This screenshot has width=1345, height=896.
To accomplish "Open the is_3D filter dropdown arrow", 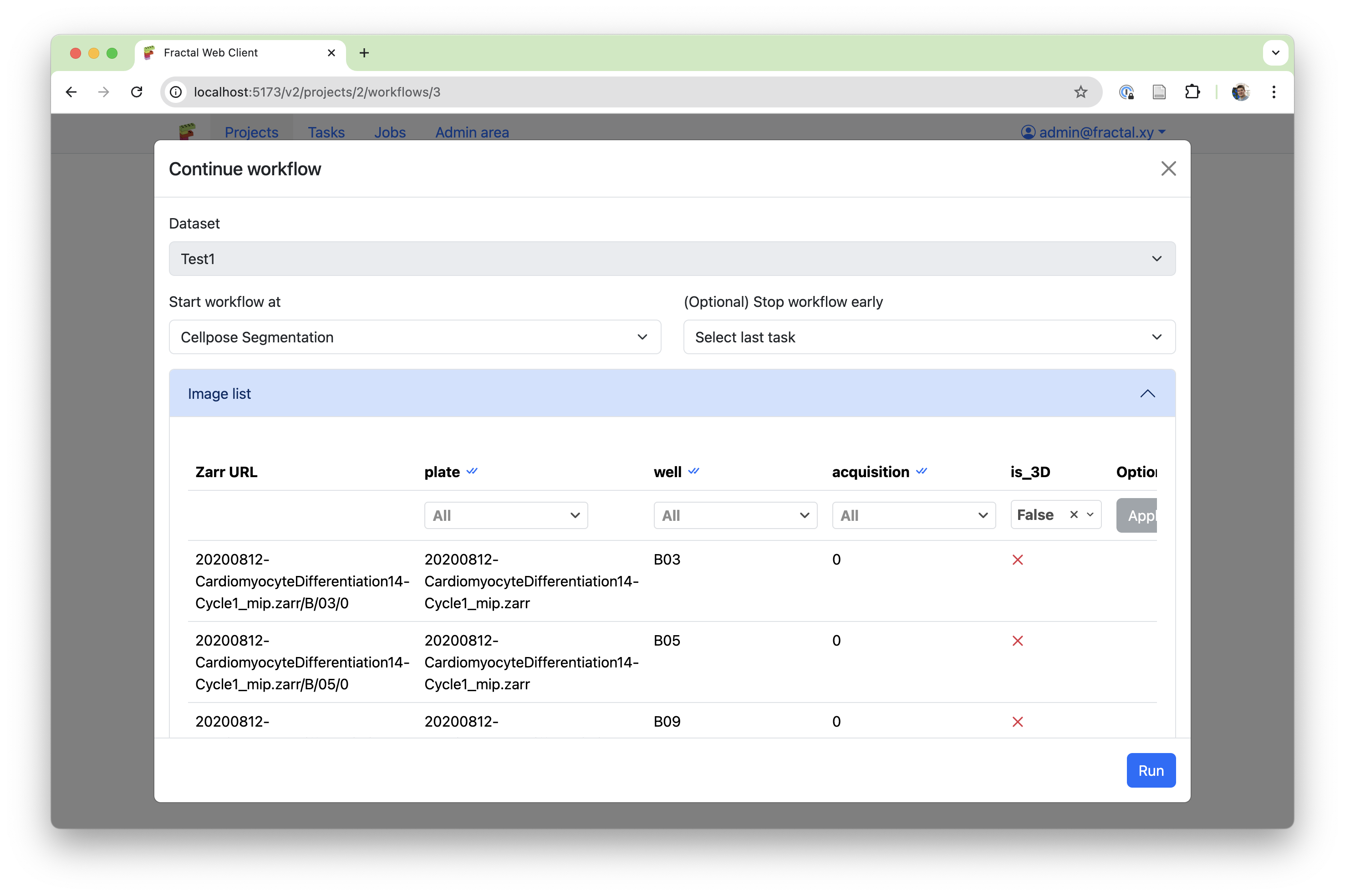I will click(1090, 515).
